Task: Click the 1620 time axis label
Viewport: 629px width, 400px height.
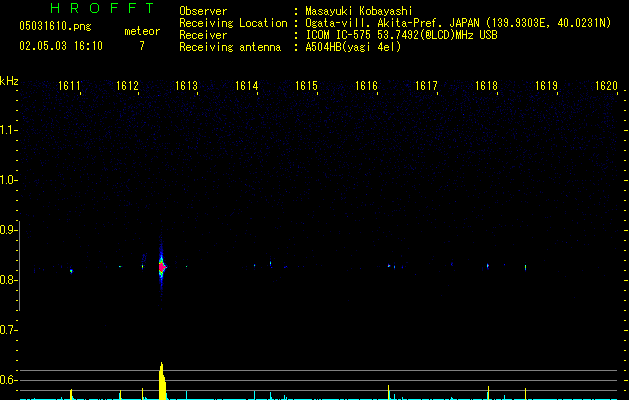Action: coord(606,86)
